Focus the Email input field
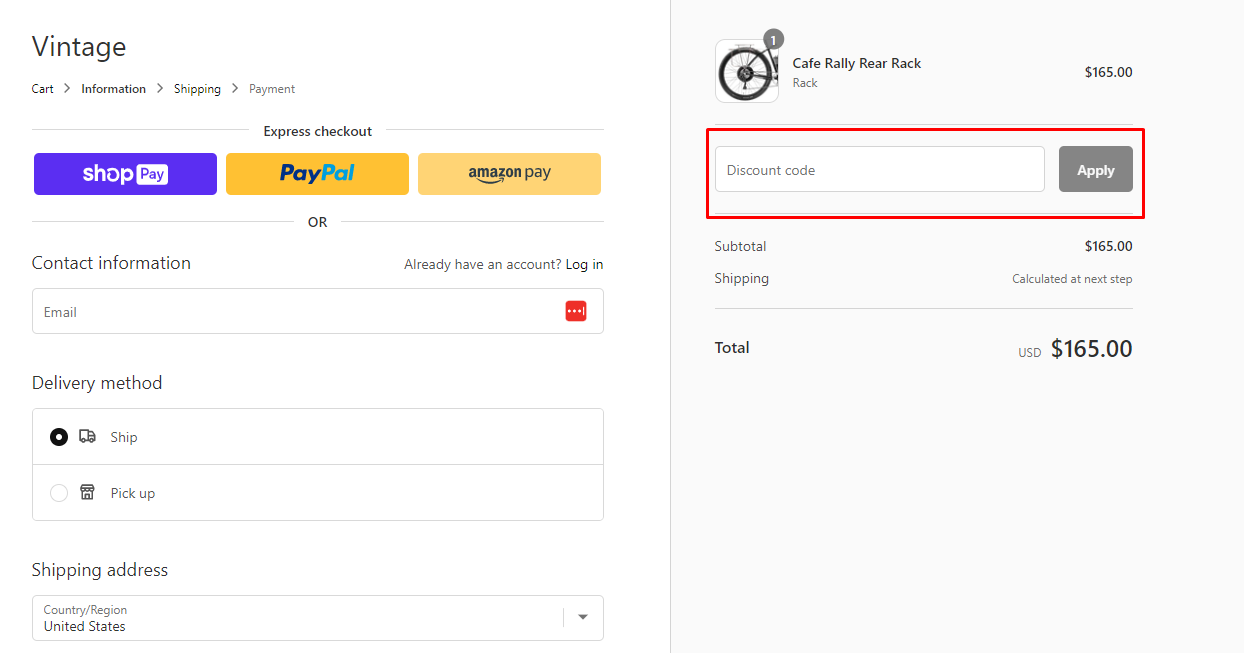1244x653 pixels. (318, 311)
